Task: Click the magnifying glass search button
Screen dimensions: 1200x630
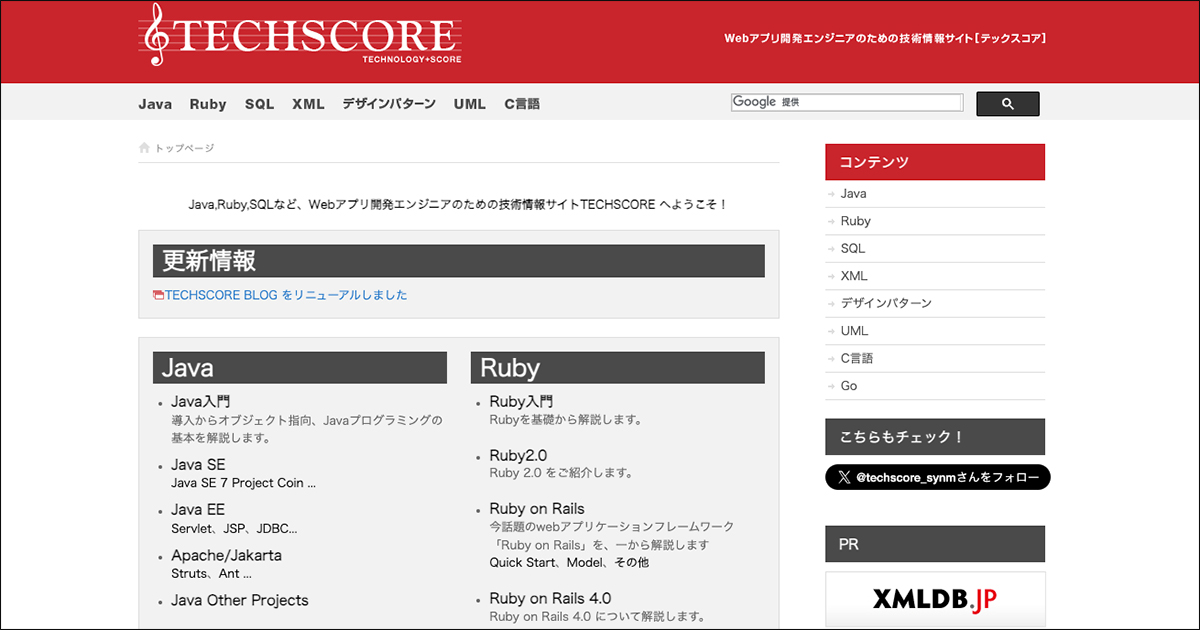Action: tap(1007, 103)
